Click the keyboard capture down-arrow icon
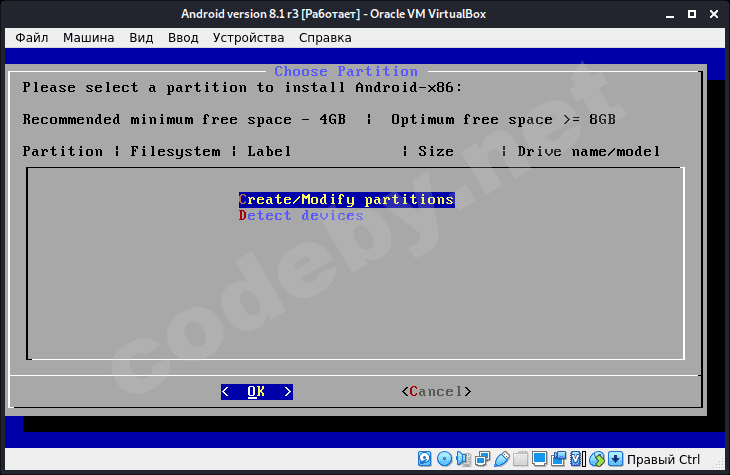The image size is (730, 475). 615,459
